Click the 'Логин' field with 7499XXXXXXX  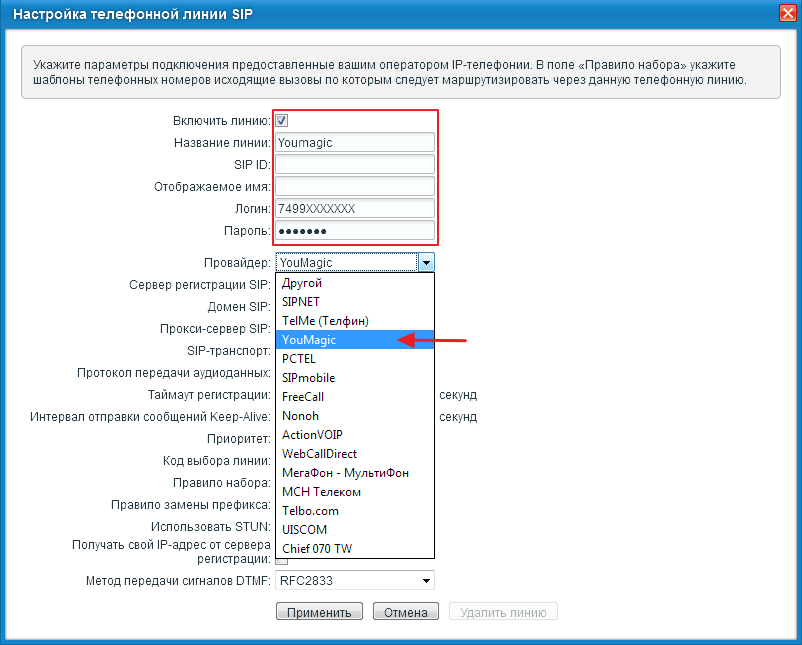coord(354,209)
